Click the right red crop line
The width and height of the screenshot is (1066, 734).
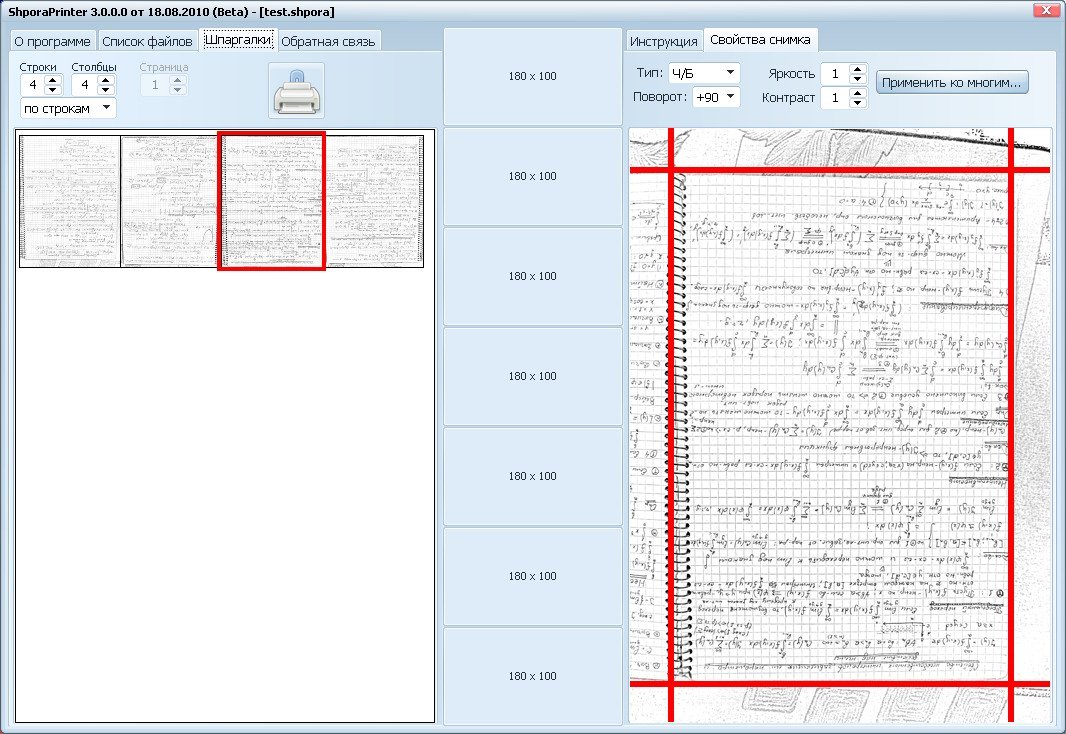(x=1011, y=425)
